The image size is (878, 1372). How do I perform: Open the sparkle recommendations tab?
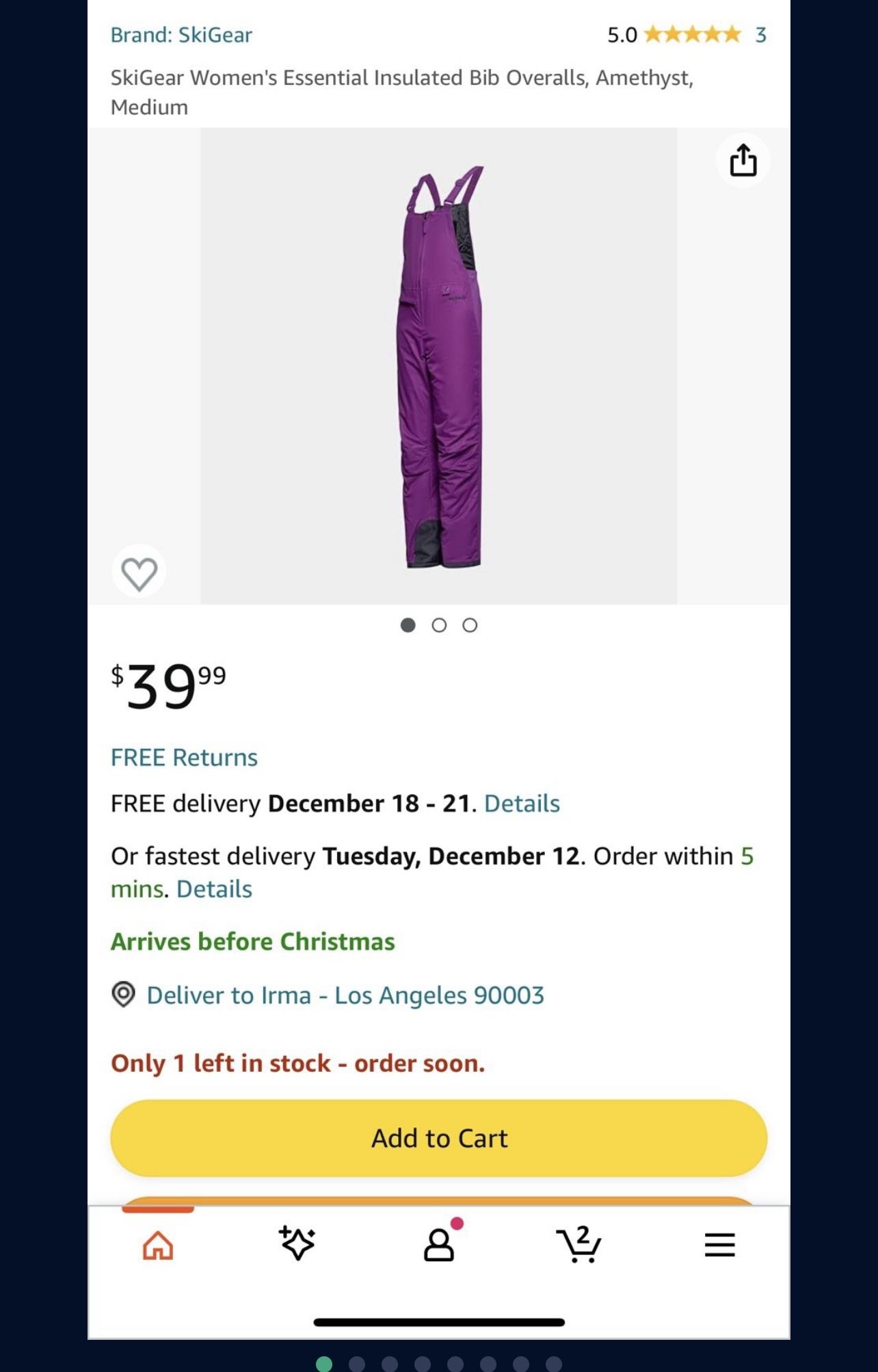297,1243
